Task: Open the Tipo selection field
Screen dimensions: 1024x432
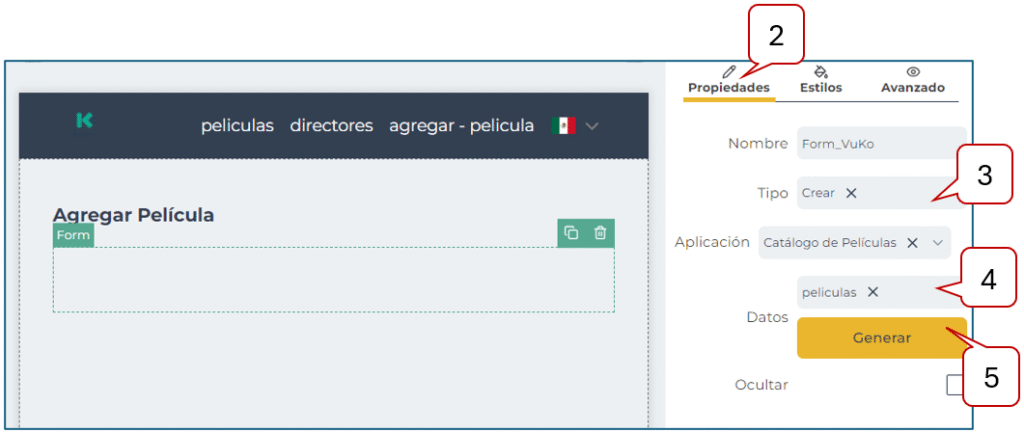Action: tap(900, 193)
